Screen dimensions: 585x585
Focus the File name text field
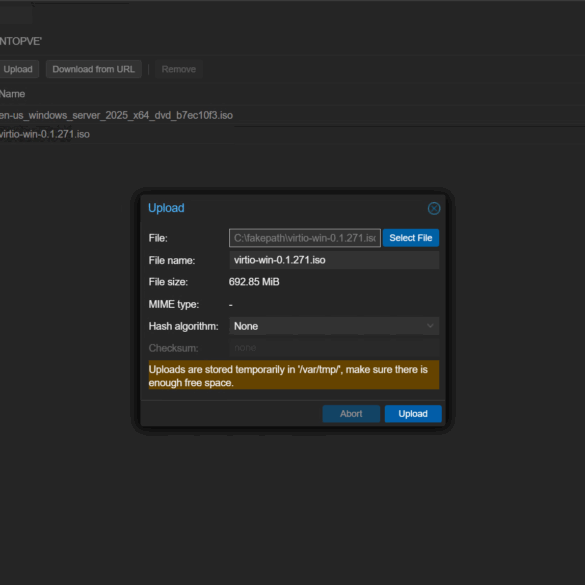pos(334,260)
